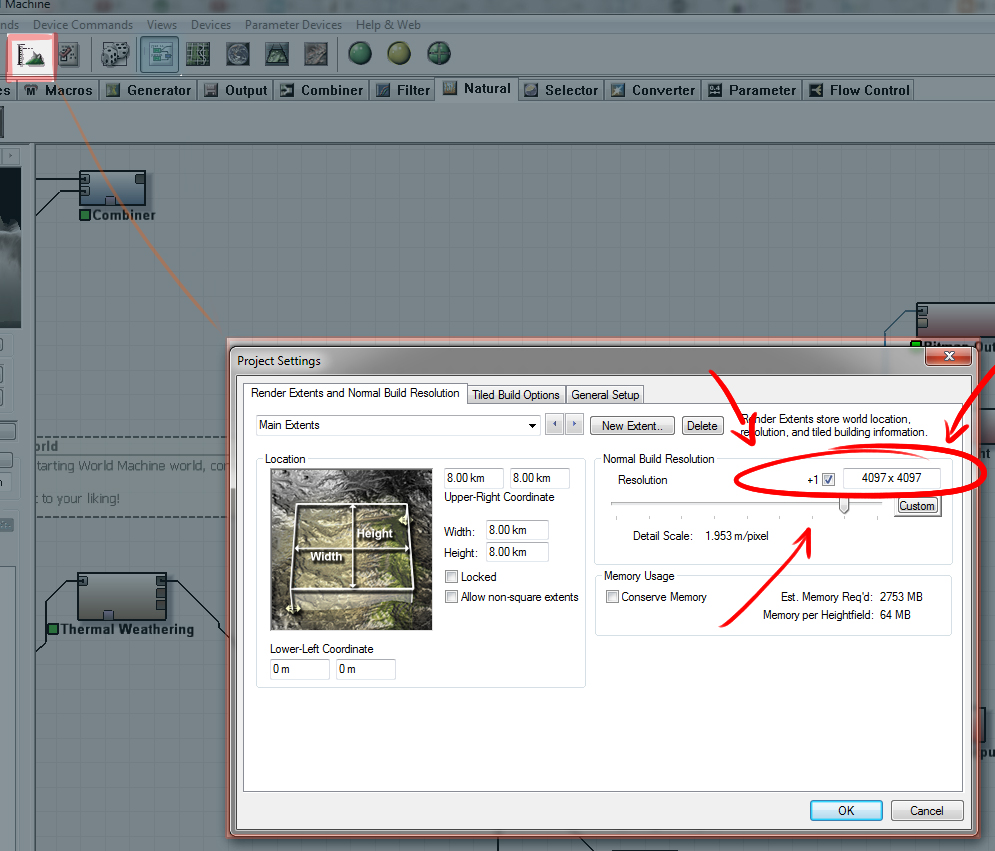The height and width of the screenshot is (851, 995).
Task: Click the Thermal Weathering device node
Action: click(x=122, y=596)
